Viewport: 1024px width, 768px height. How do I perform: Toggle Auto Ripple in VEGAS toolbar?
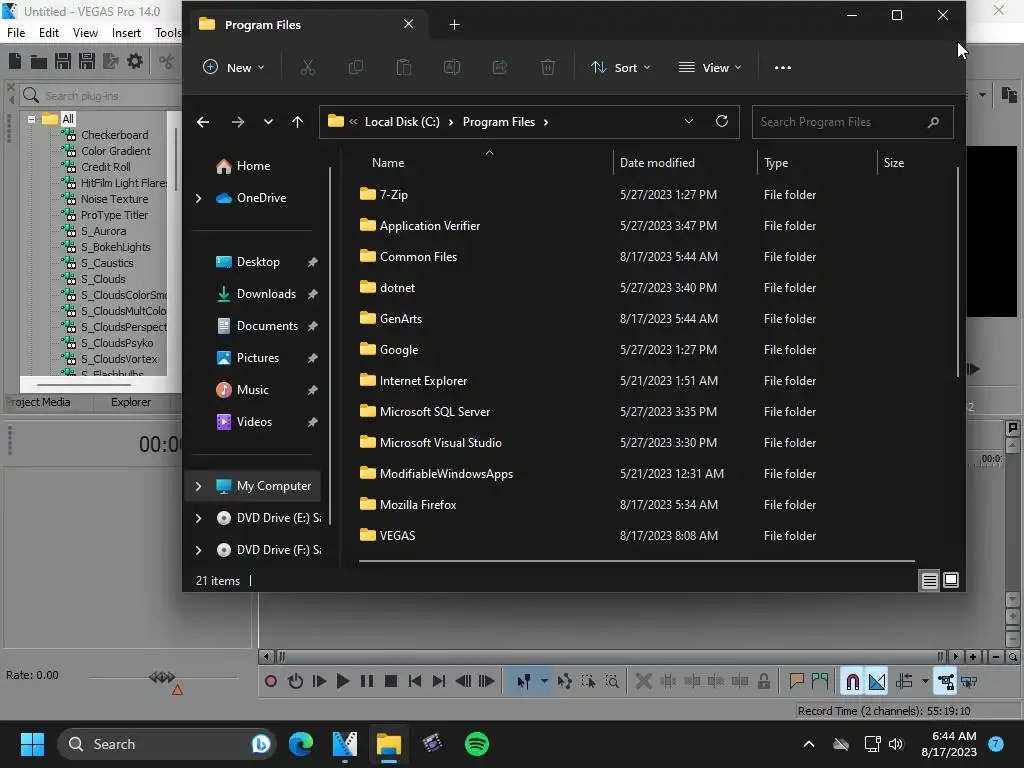click(904, 682)
